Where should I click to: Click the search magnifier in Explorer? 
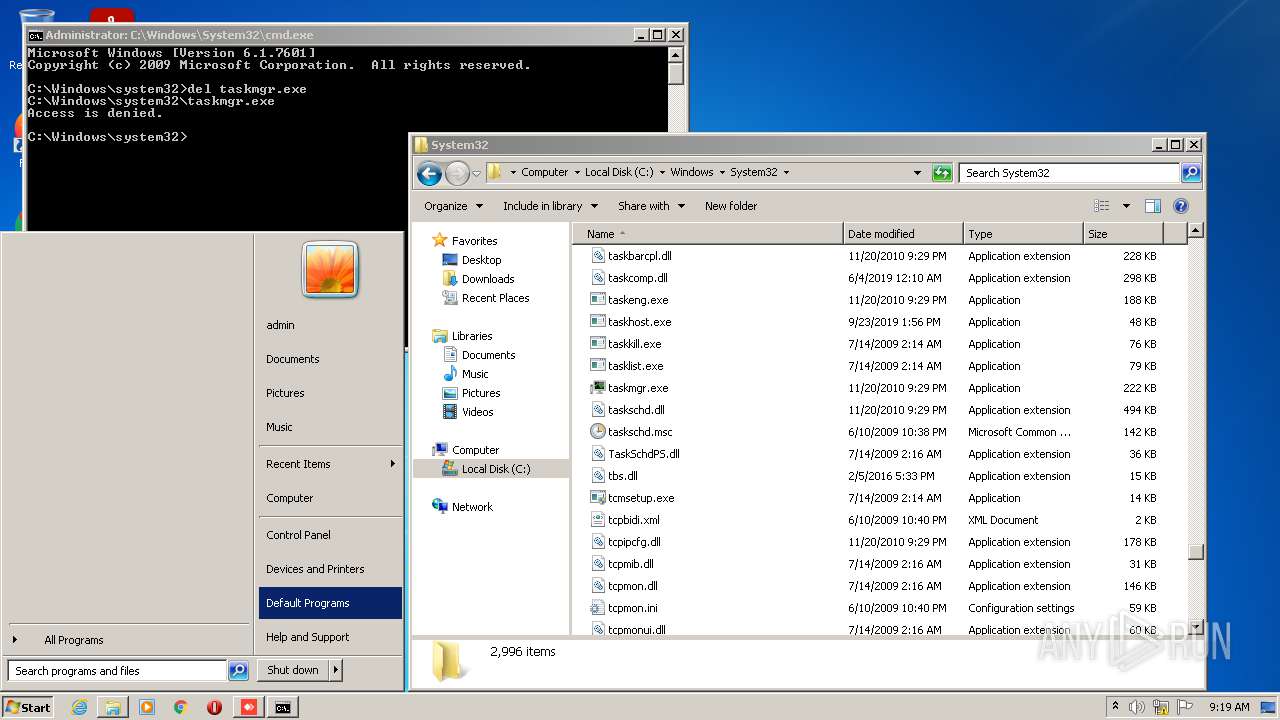pyautogui.click(x=1190, y=173)
